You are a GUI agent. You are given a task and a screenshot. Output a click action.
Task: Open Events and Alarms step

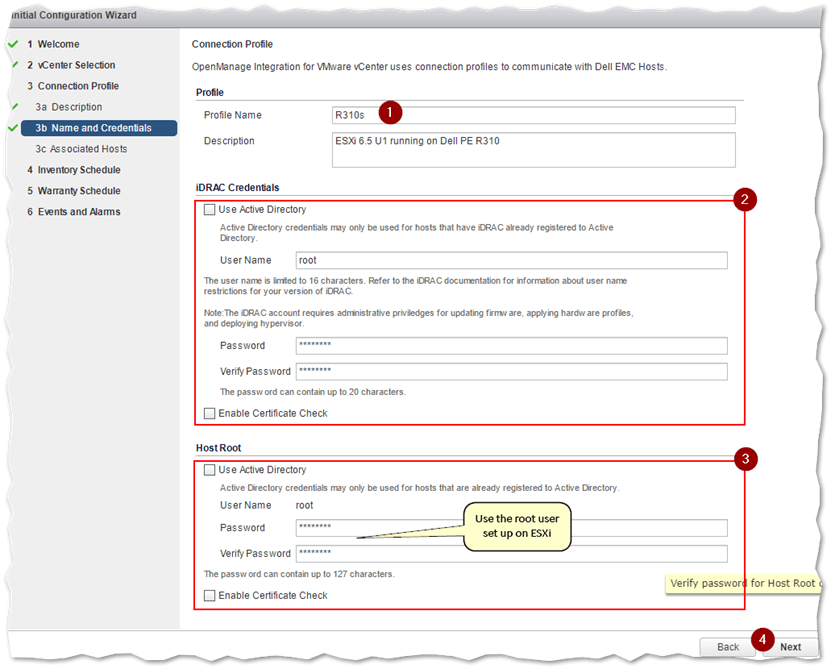point(74,212)
